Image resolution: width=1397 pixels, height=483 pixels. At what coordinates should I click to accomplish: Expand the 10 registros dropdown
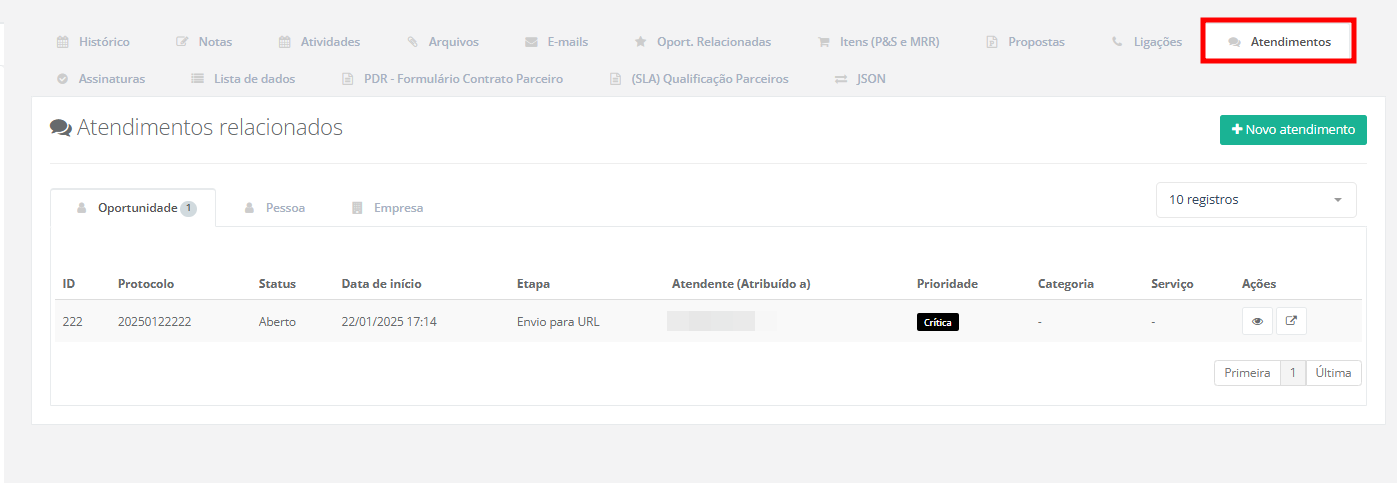[1256, 200]
